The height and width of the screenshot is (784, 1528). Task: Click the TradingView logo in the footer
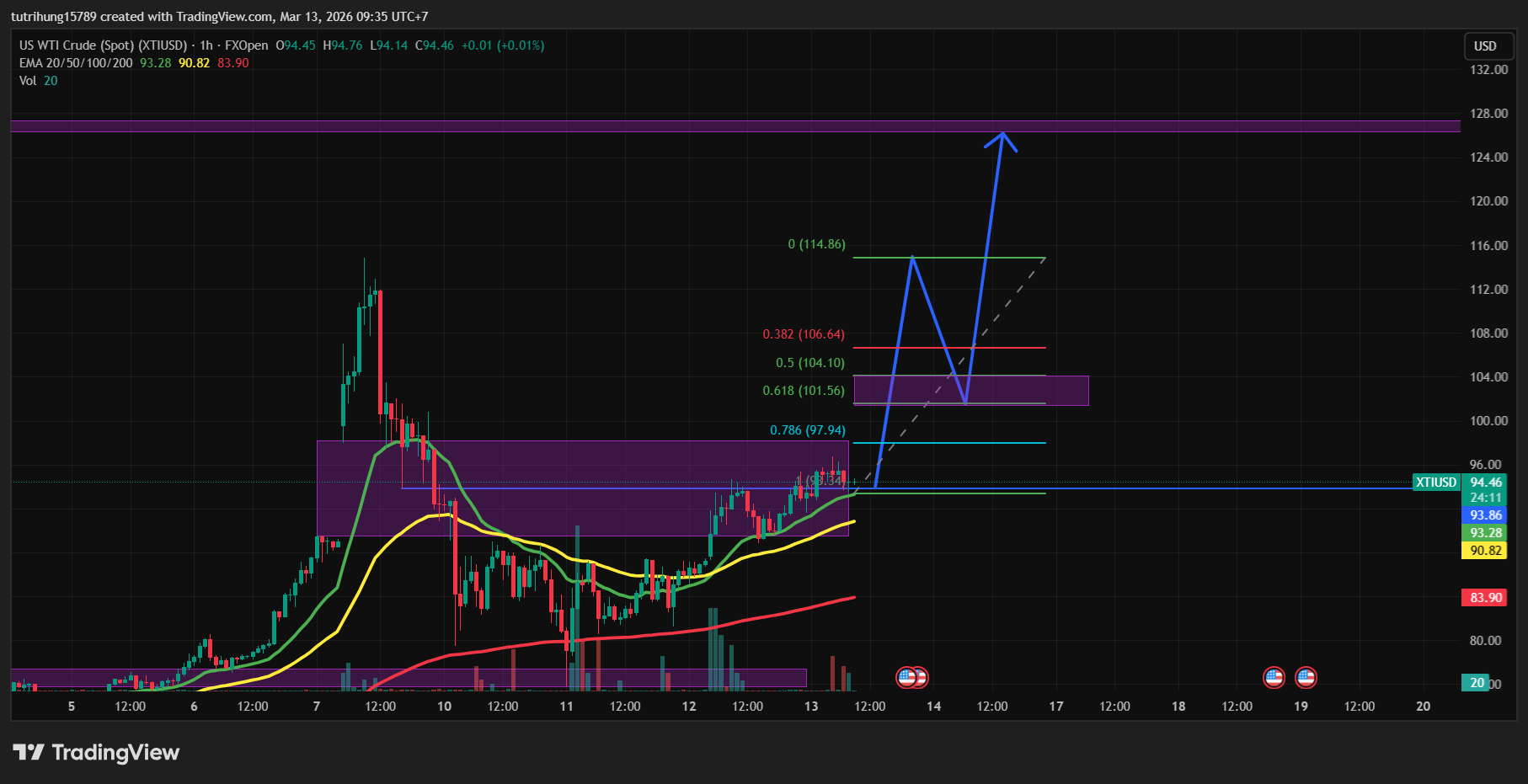pyautogui.click(x=96, y=752)
